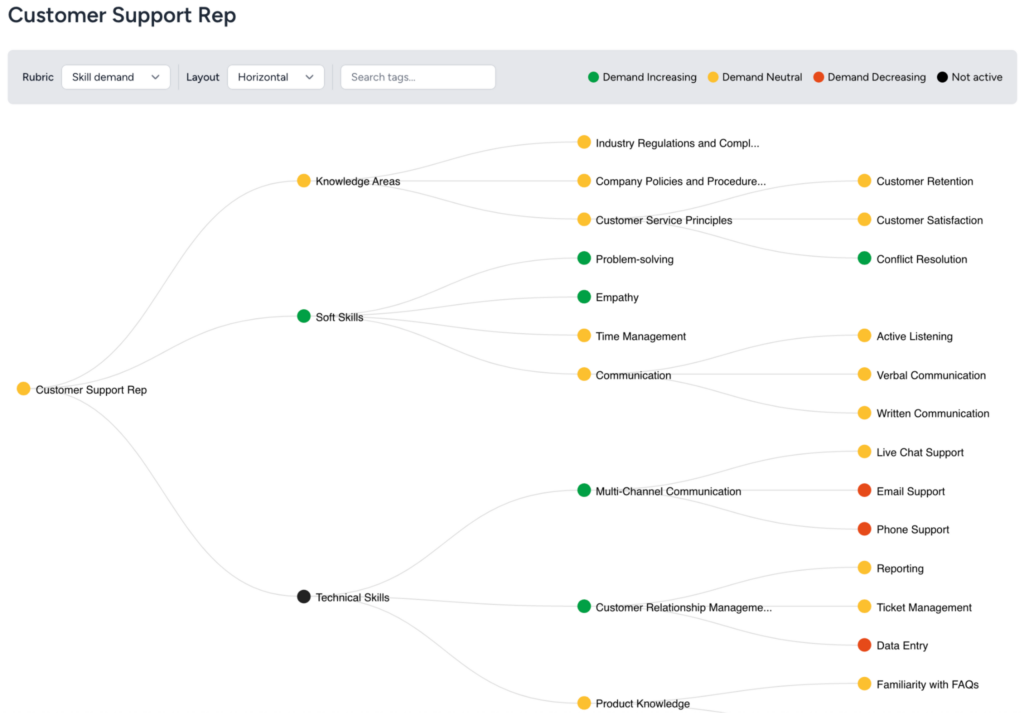This screenshot has width=1024, height=713.
Task: Click the Active Listening label
Action: coord(915,336)
